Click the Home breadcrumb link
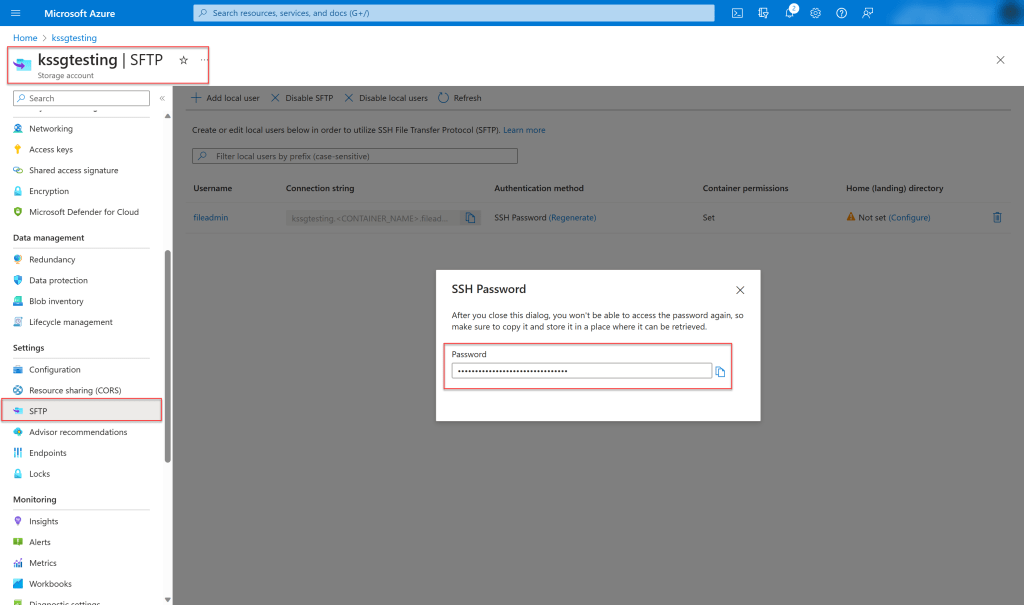Viewport: 1024px width, 605px height. click(x=25, y=38)
